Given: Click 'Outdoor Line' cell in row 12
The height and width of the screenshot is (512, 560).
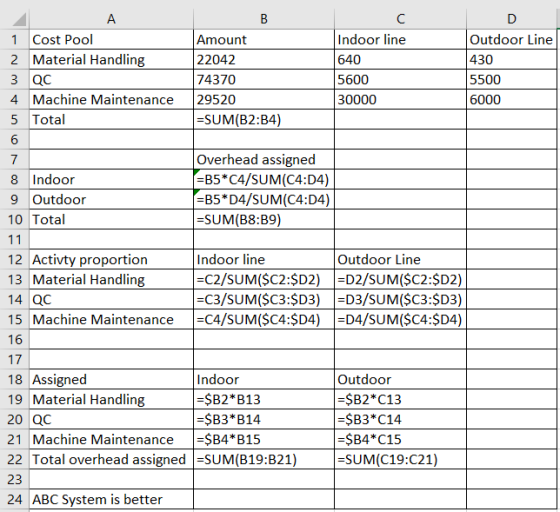Looking at the screenshot, I should [x=400, y=259].
